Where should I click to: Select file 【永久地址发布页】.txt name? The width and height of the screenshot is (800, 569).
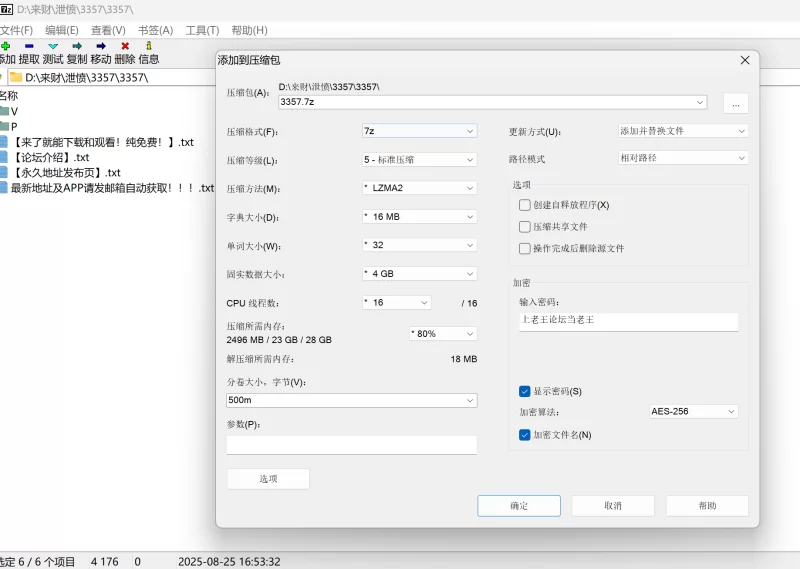click(65, 172)
